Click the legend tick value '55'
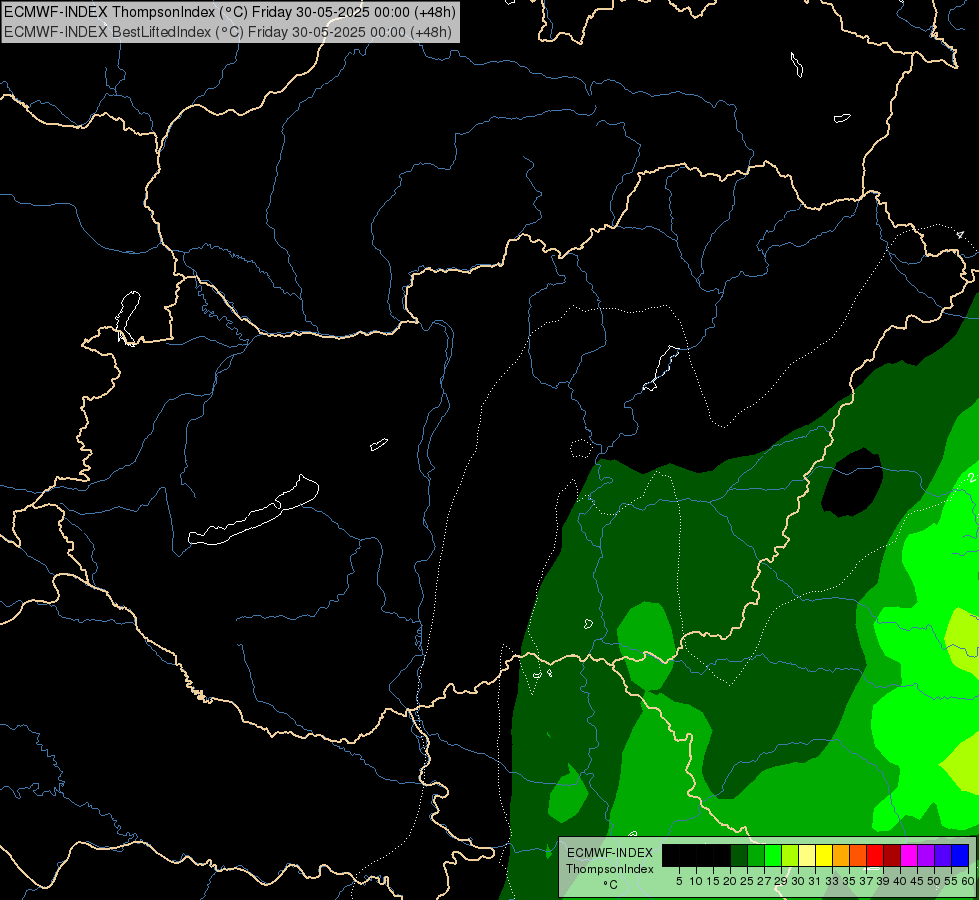This screenshot has width=979, height=900. [x=951, y=881]
